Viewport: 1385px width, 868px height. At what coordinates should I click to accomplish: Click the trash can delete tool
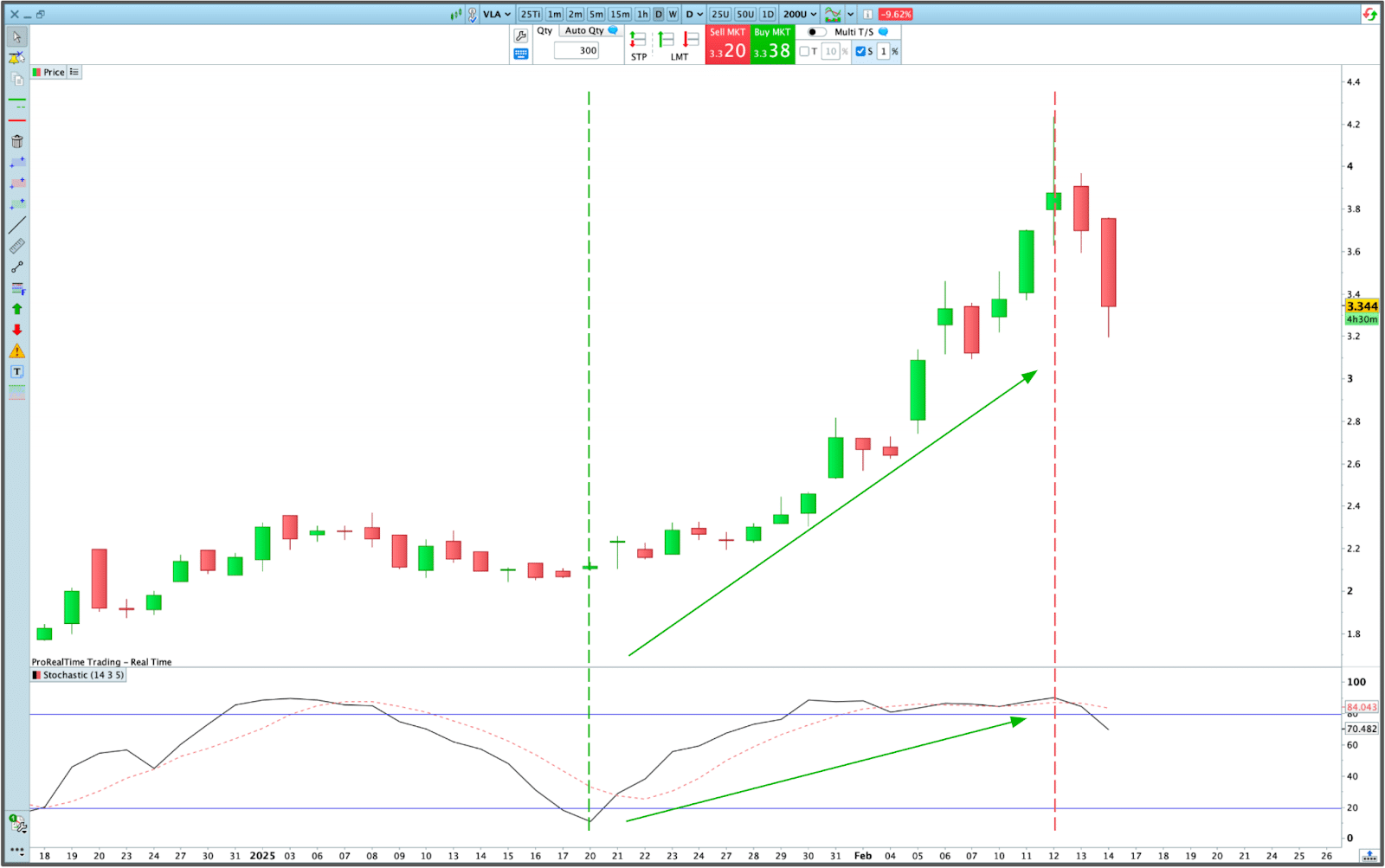click(x=16, y=141)
